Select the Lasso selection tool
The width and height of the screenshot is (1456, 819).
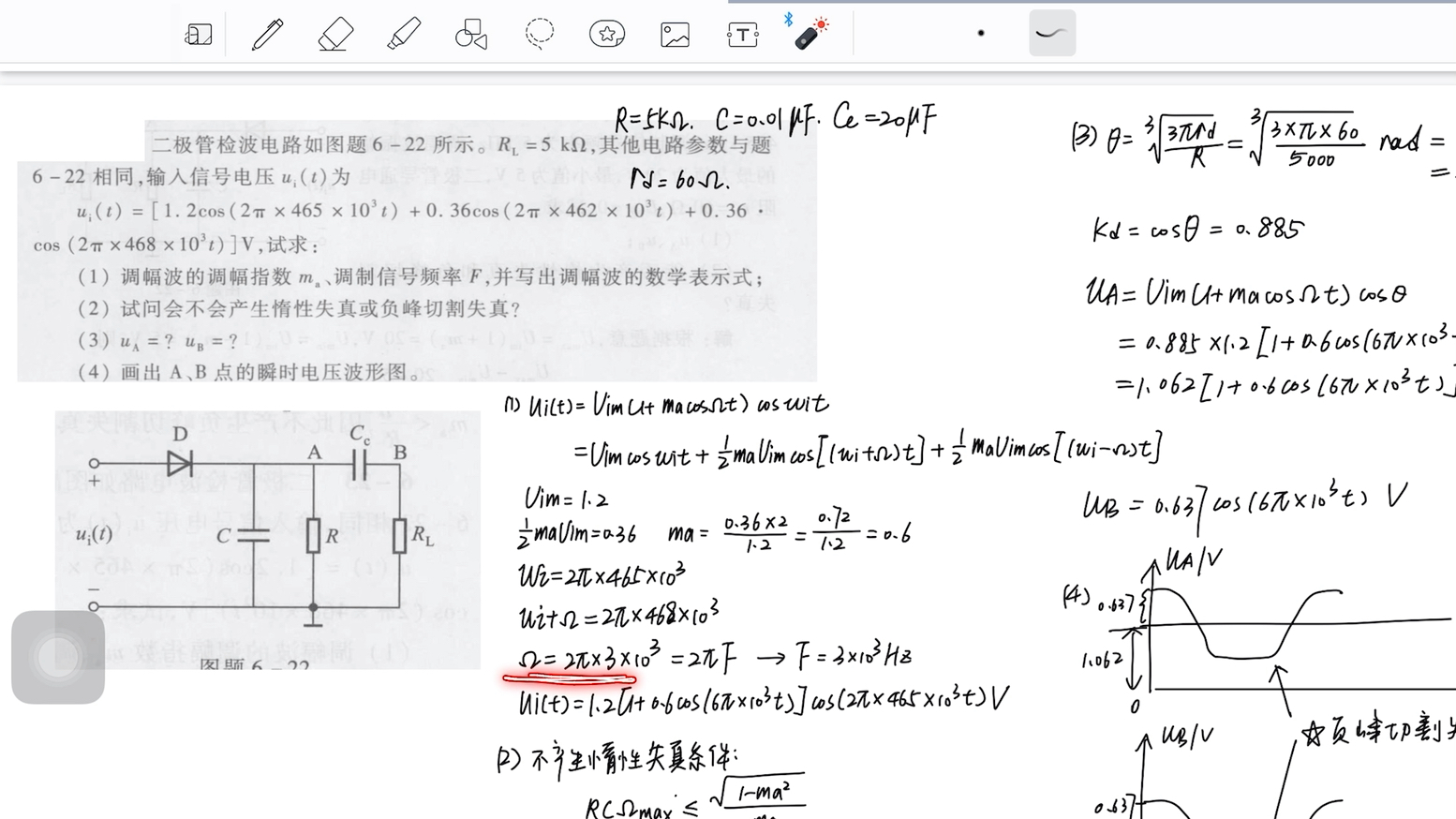click(x=540, y=34)
